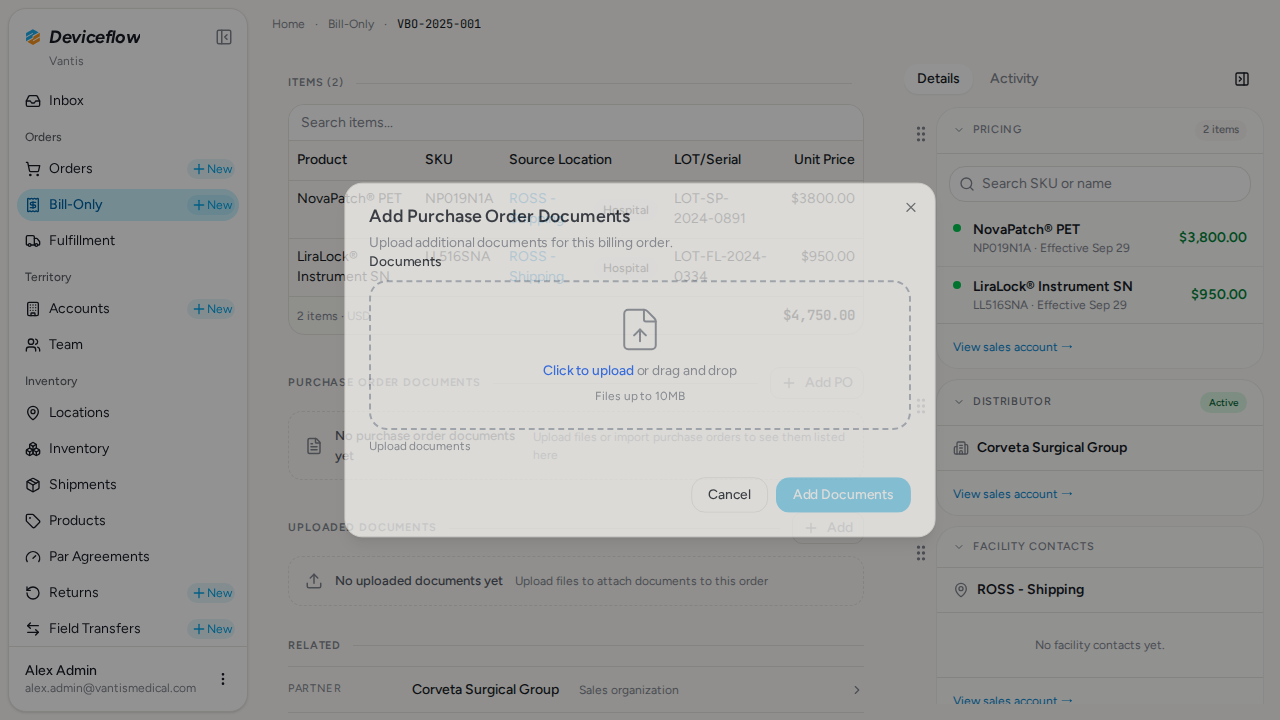Open Team in sidebar
This screenshot has width=1280, height=720.
[128, 345]
